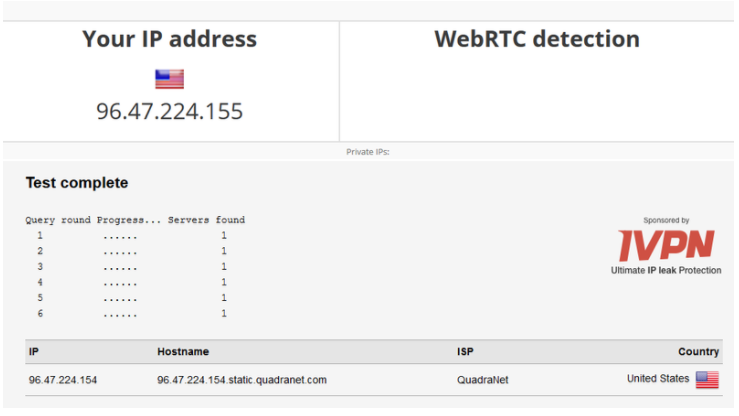This screenshot has width=739, height=416.
Task: Click the Servers found column label
Action: [x=206, y=220]
